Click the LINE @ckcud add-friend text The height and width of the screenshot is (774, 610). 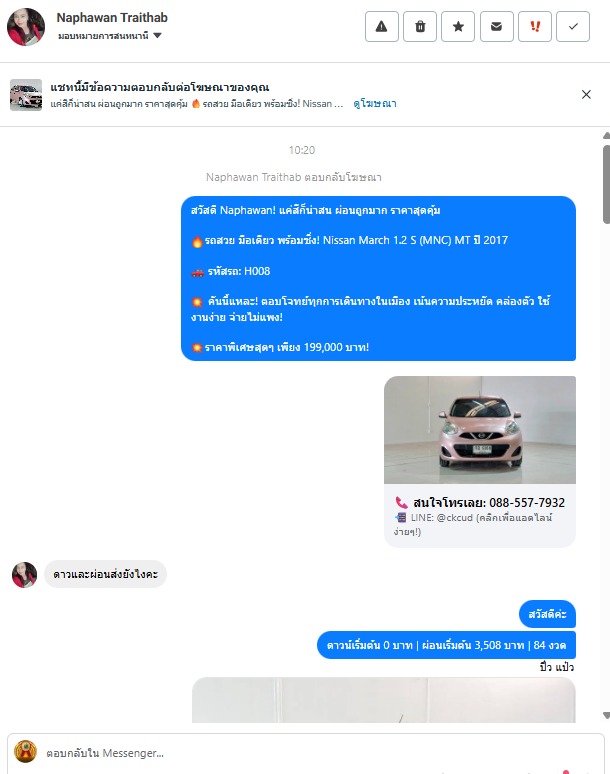(473, 524)
